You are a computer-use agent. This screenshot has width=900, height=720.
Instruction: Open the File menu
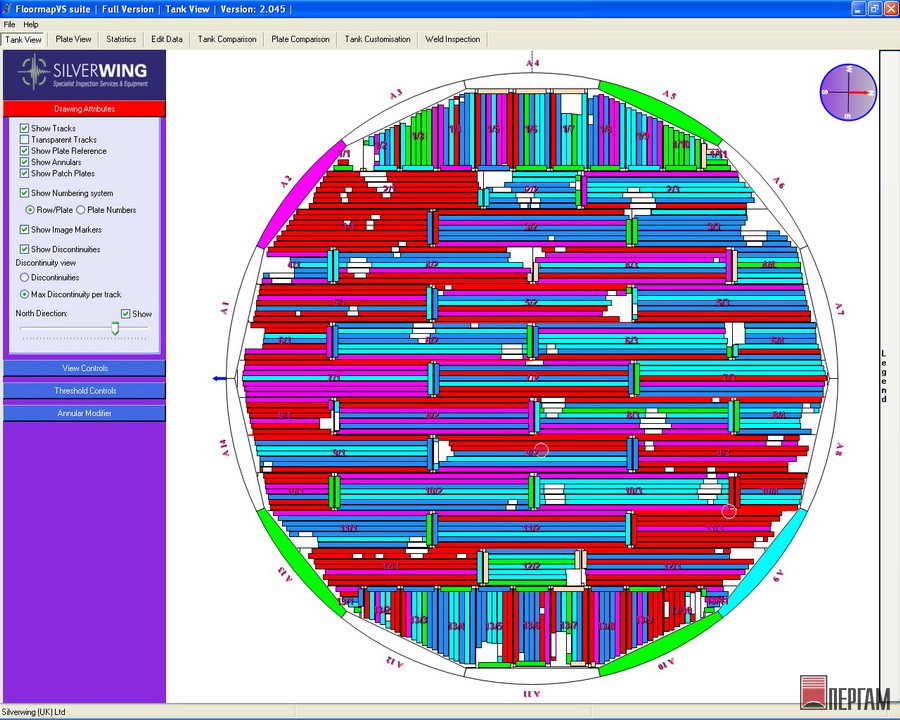pos(9,25)
